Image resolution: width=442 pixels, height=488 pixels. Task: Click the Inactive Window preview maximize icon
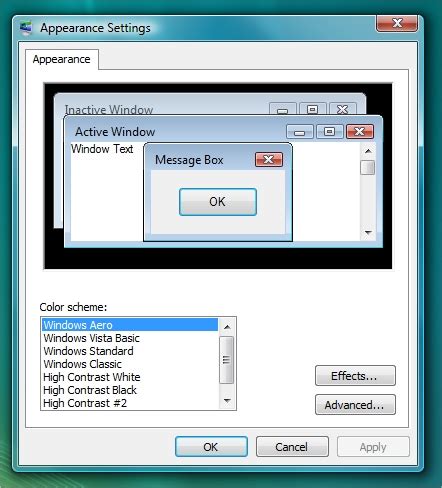point(312,109)
